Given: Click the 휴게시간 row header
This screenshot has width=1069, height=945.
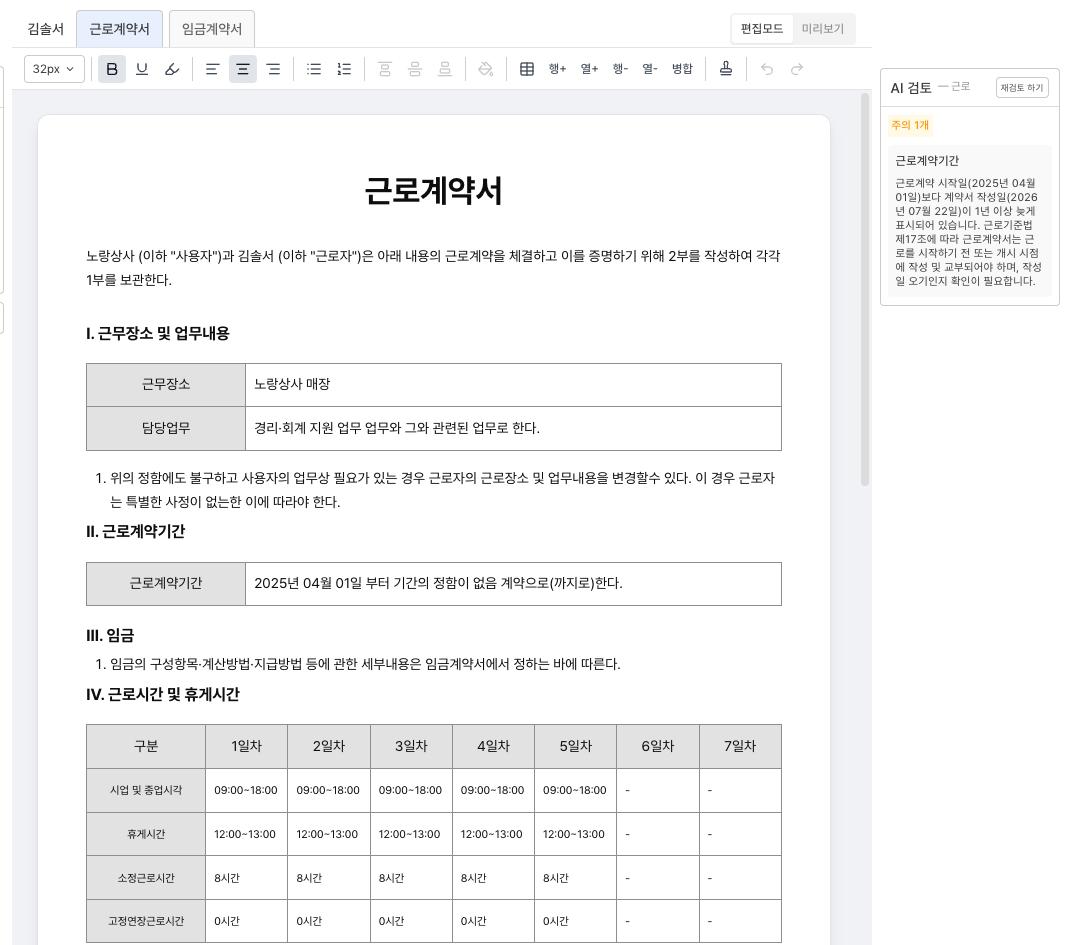Looking at the screenshot, I should (x=146, y=834).
